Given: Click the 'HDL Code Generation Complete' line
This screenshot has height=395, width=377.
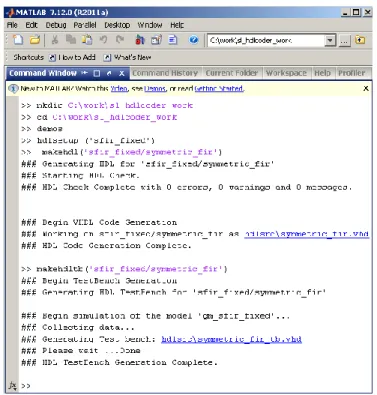Looking at the screenshot, I should click(106, 246).
